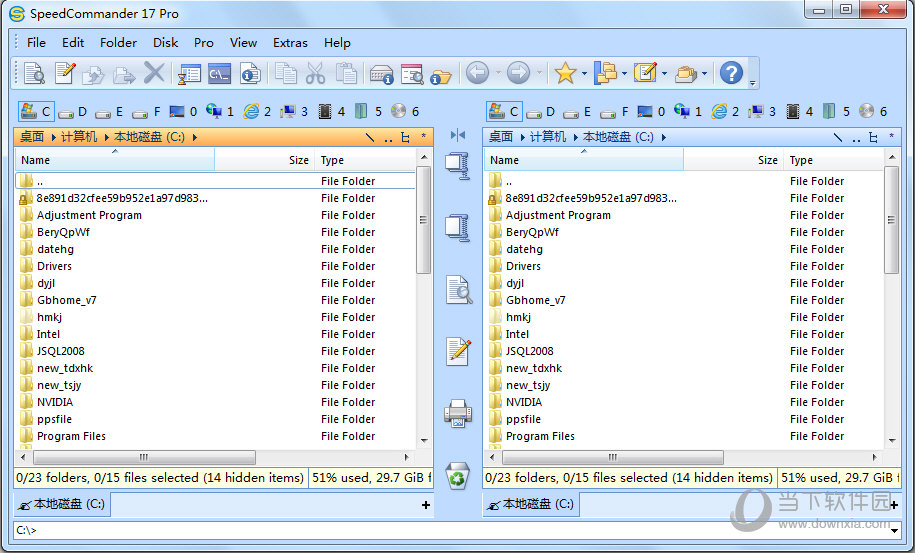Open the File menu
The height and width of the screenshot is (553, 915).
36,43
